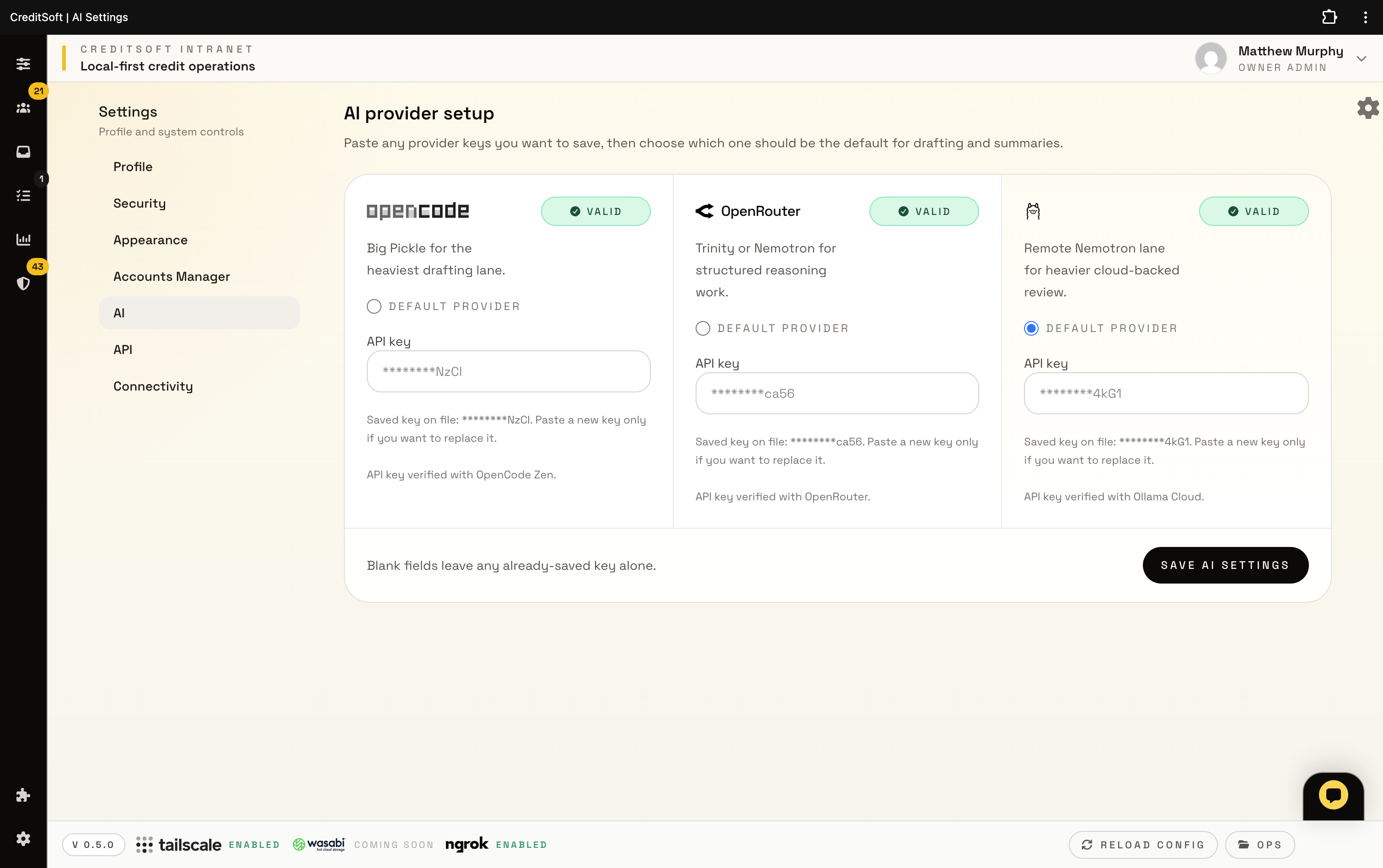Screen dimensions: 1383x868
Task: Open the OPS folder button
Action: [1260, 845]
